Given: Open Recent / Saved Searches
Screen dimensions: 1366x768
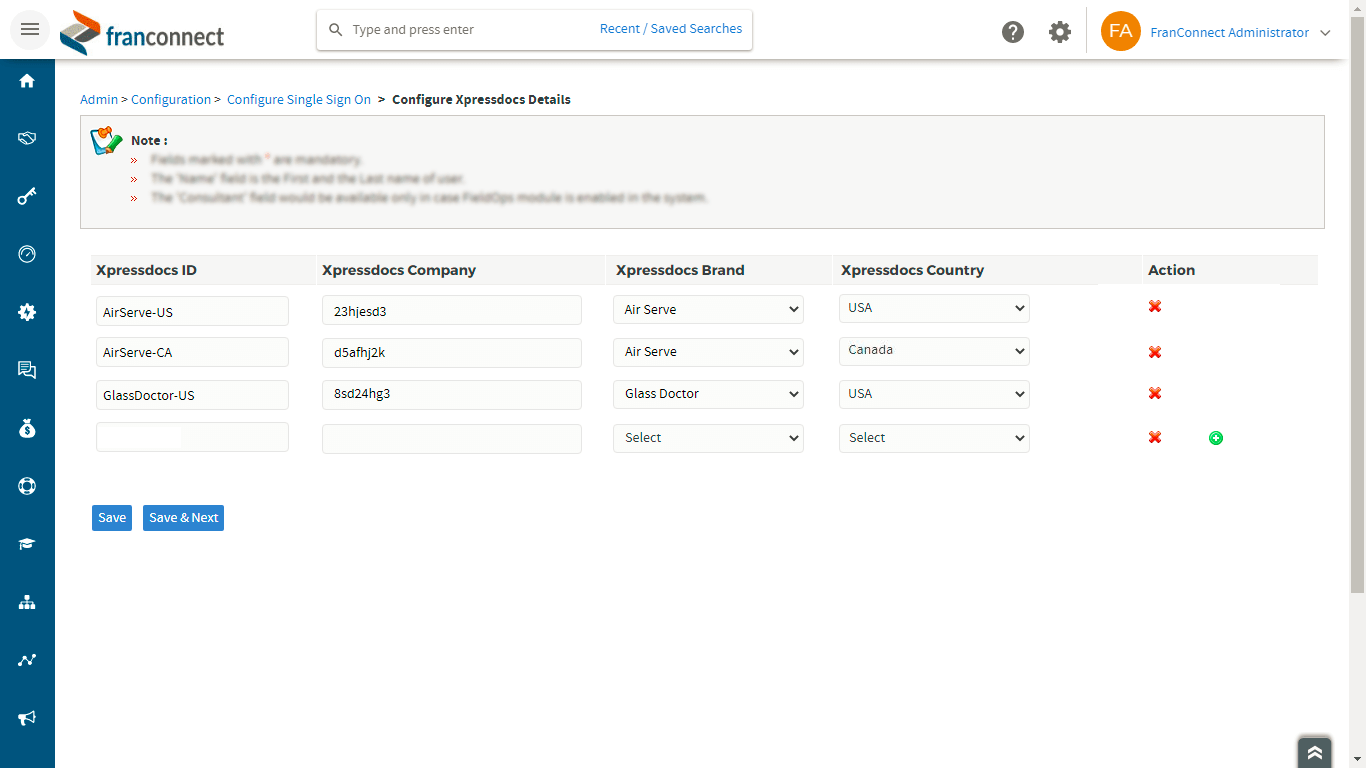Looking at the screenshot, I should 671,29.
